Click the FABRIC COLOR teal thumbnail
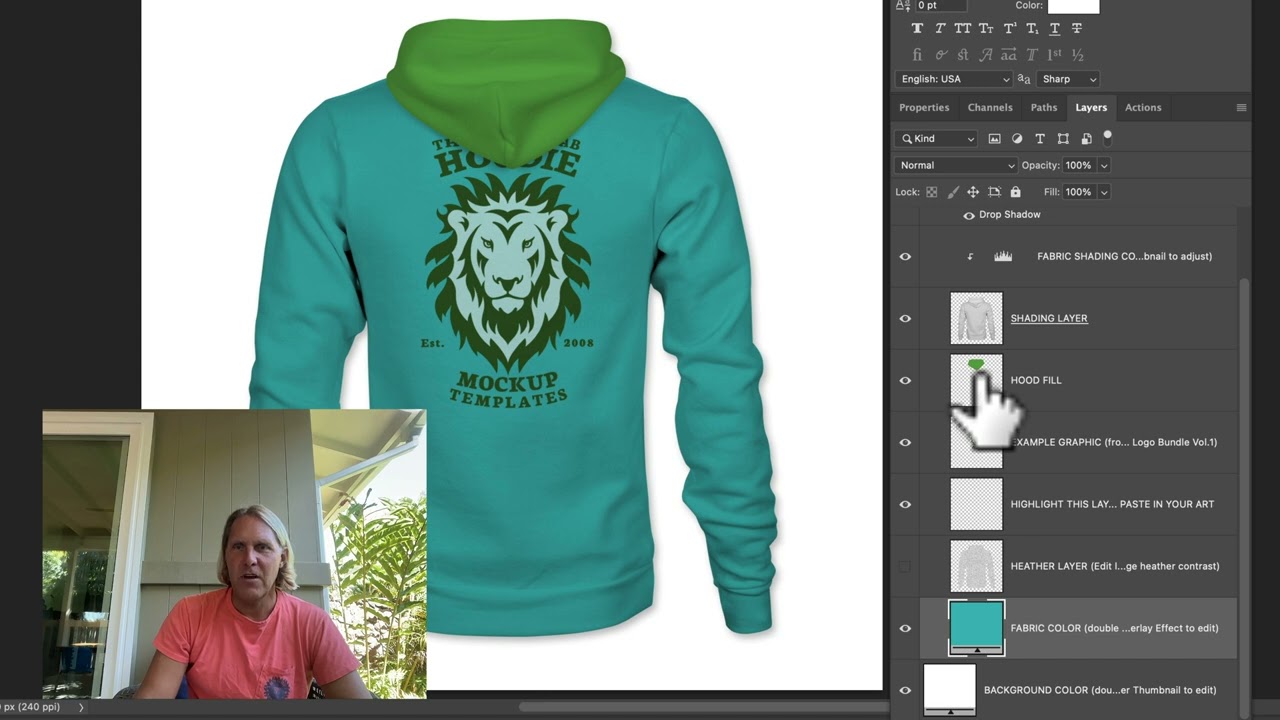Screen dimensions: 1280x720 (976, 626)
